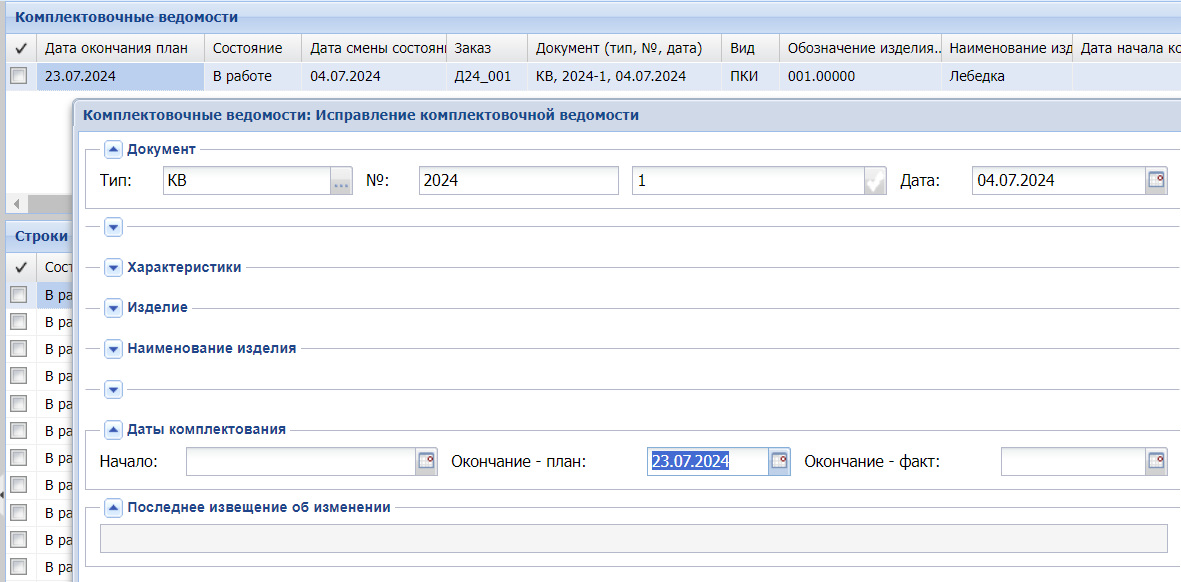Expand the Наименование изделия section
1181x582 pixels.
click(x=113, y=349)
